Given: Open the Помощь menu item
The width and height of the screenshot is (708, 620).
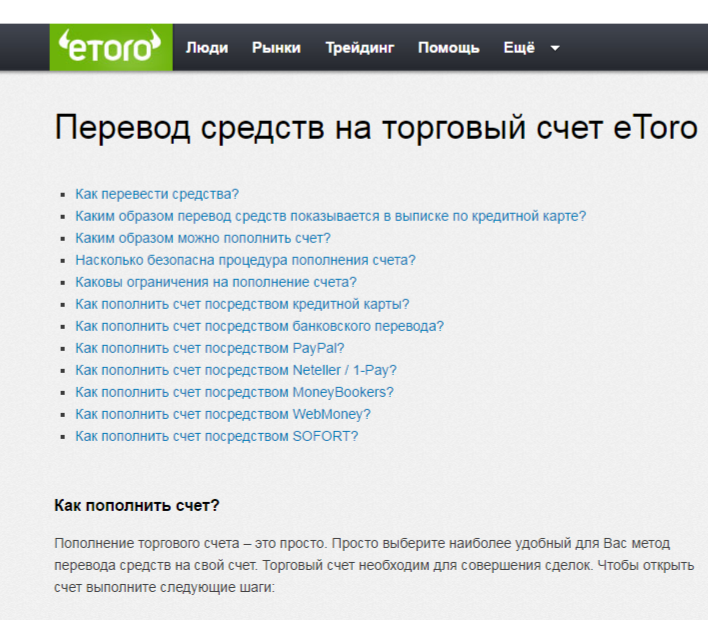Looking at the screenshot, I should click(x=449, y=48).
